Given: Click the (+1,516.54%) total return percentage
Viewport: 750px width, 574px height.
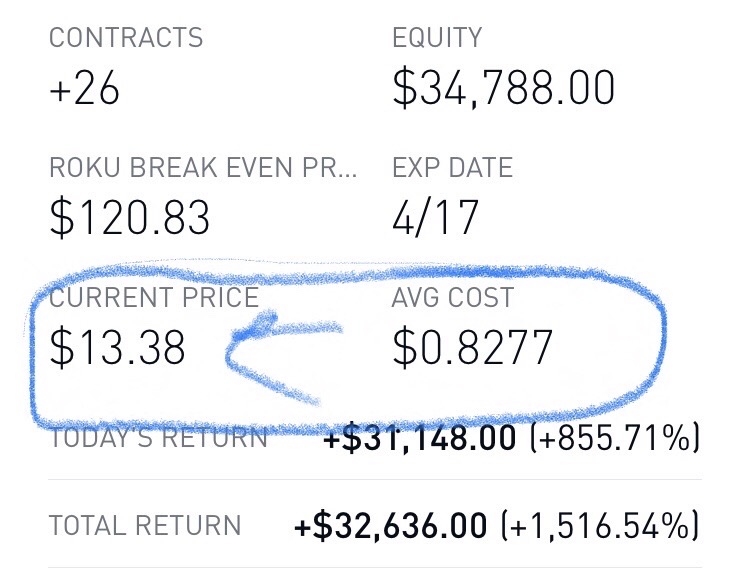Looking at the screenshot, I should (600, 525).
